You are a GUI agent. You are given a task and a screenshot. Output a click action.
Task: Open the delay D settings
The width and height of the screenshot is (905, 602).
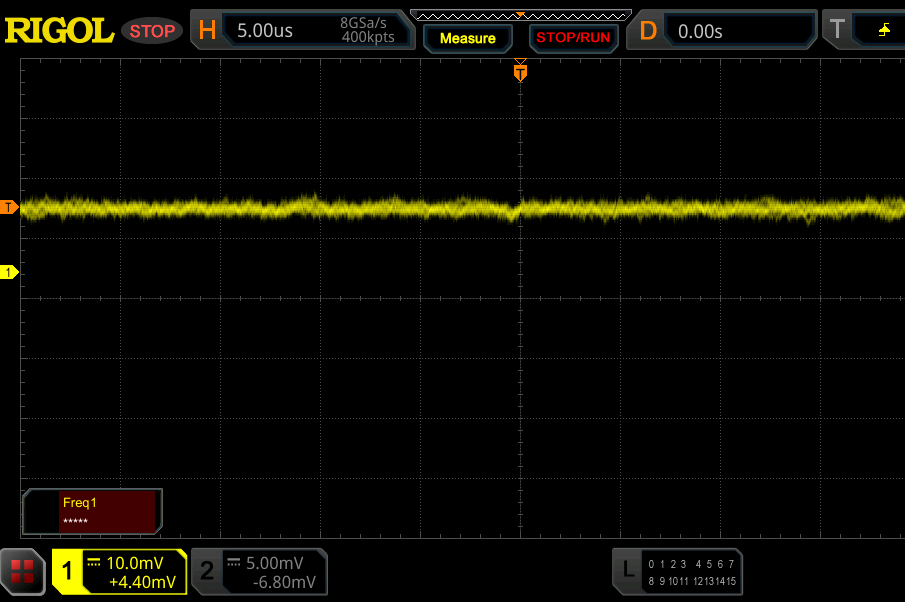648,31
